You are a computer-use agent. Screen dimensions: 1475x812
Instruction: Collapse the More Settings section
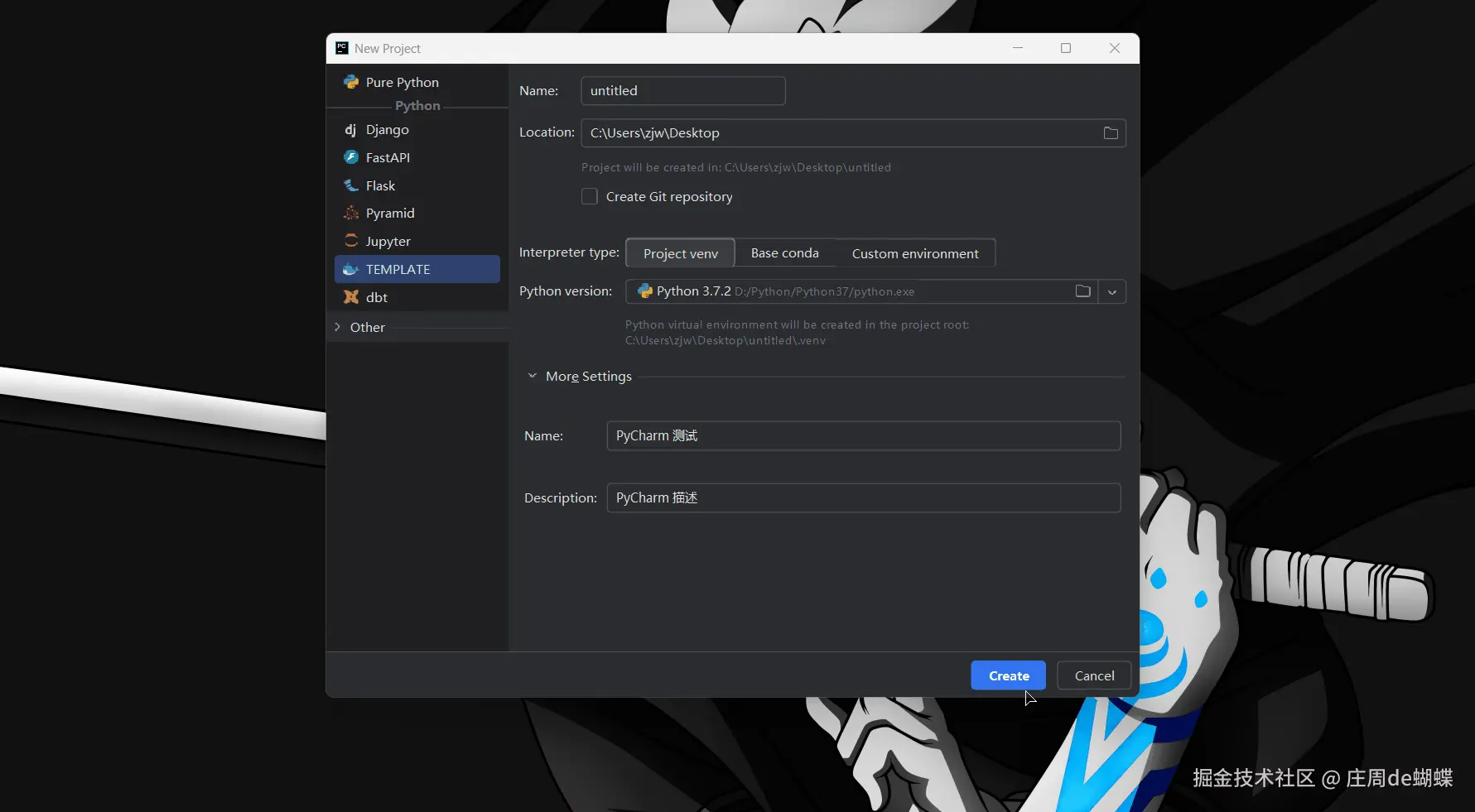pos(533,376)
